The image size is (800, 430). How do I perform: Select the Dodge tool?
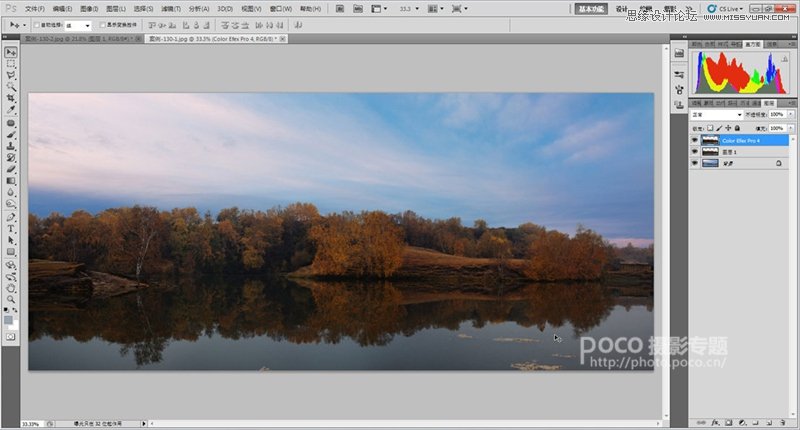(11, 204)
